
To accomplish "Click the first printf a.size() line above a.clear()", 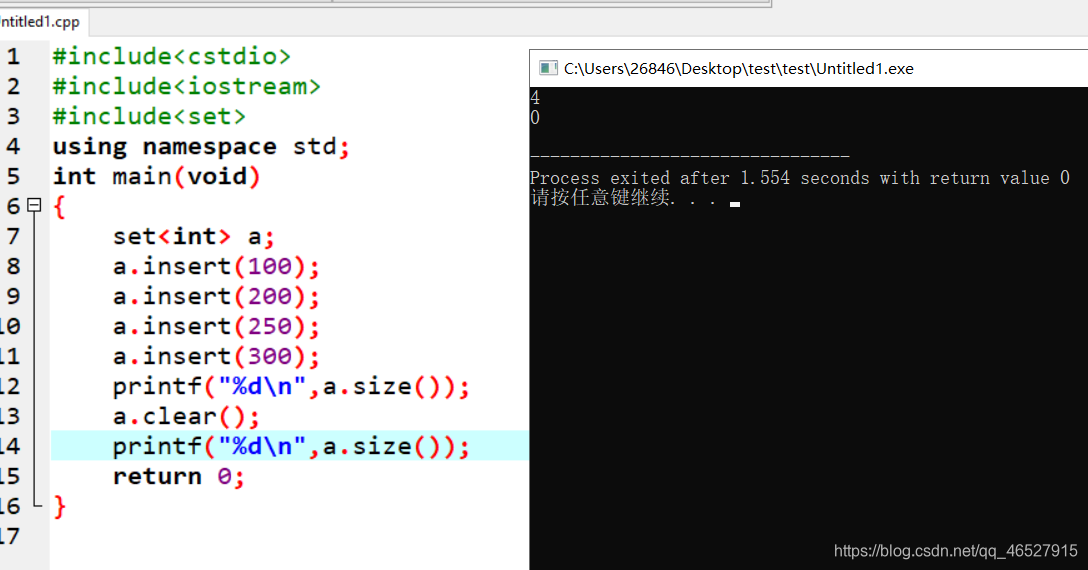I will (x=291, y=387).
